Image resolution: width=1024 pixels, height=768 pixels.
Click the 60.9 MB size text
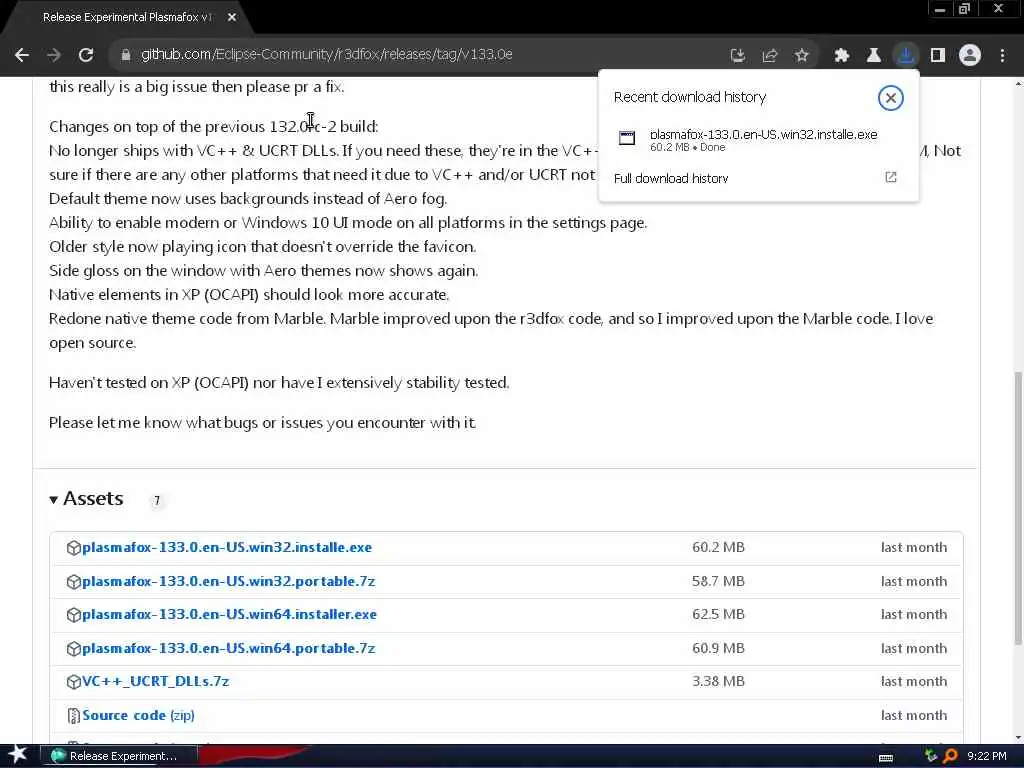pos(718,648)
